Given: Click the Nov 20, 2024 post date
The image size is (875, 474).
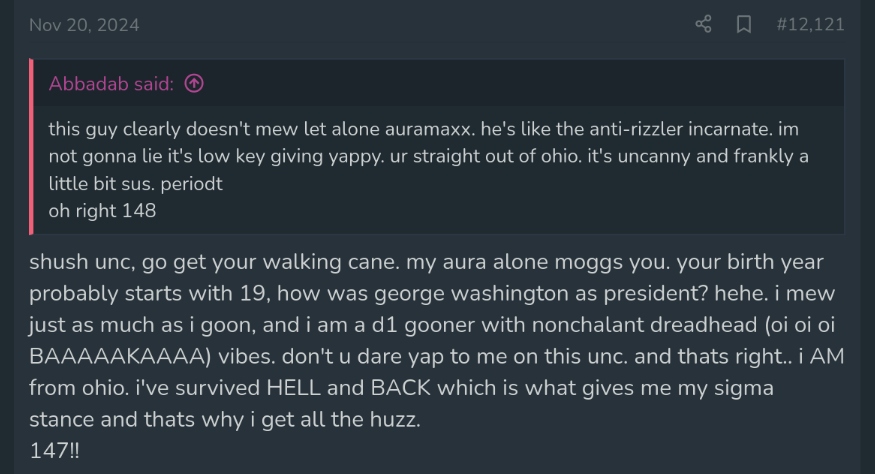Looking at the screenshot, I should coord(84,24).
